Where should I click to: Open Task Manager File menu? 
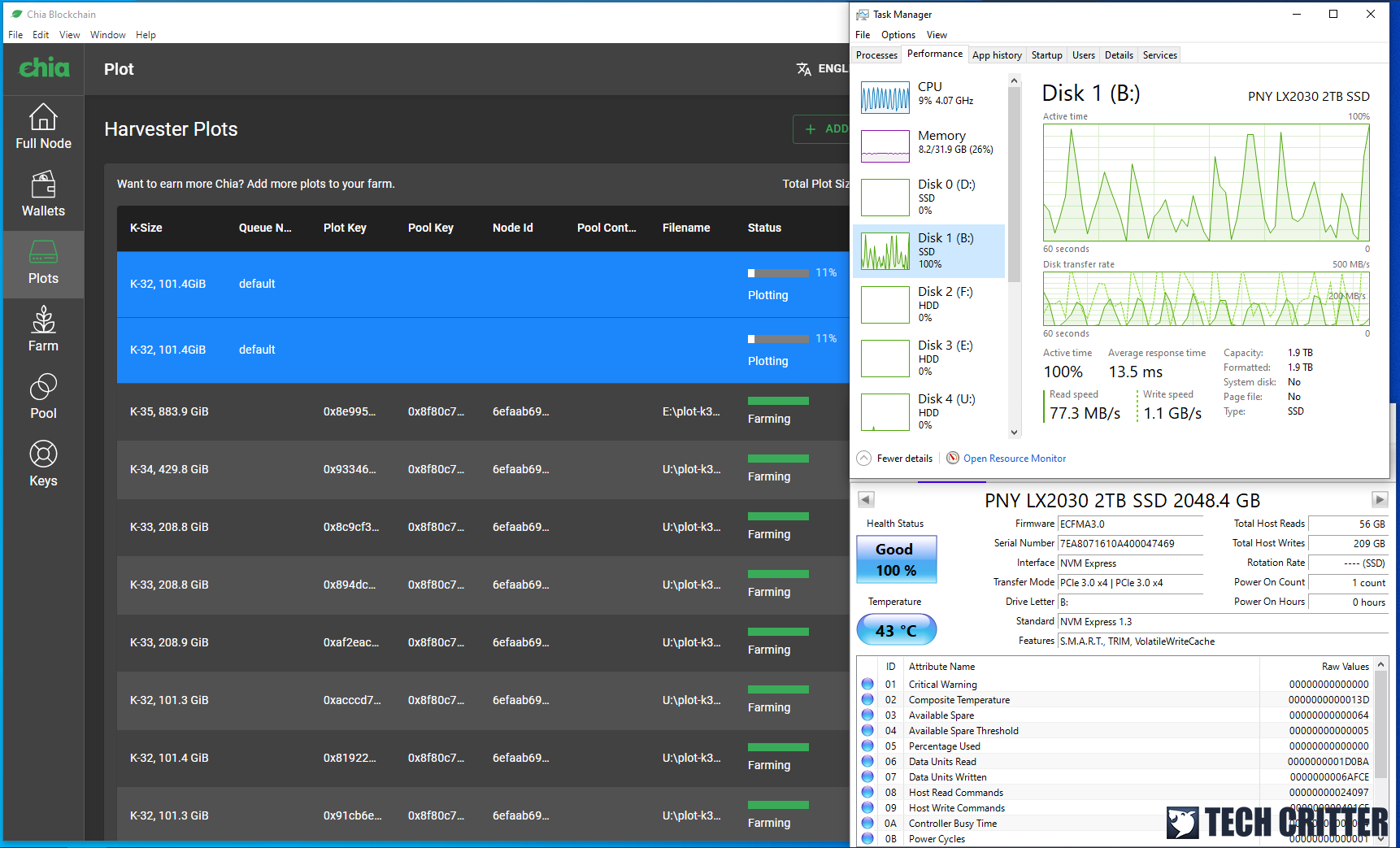coord(863,35)
